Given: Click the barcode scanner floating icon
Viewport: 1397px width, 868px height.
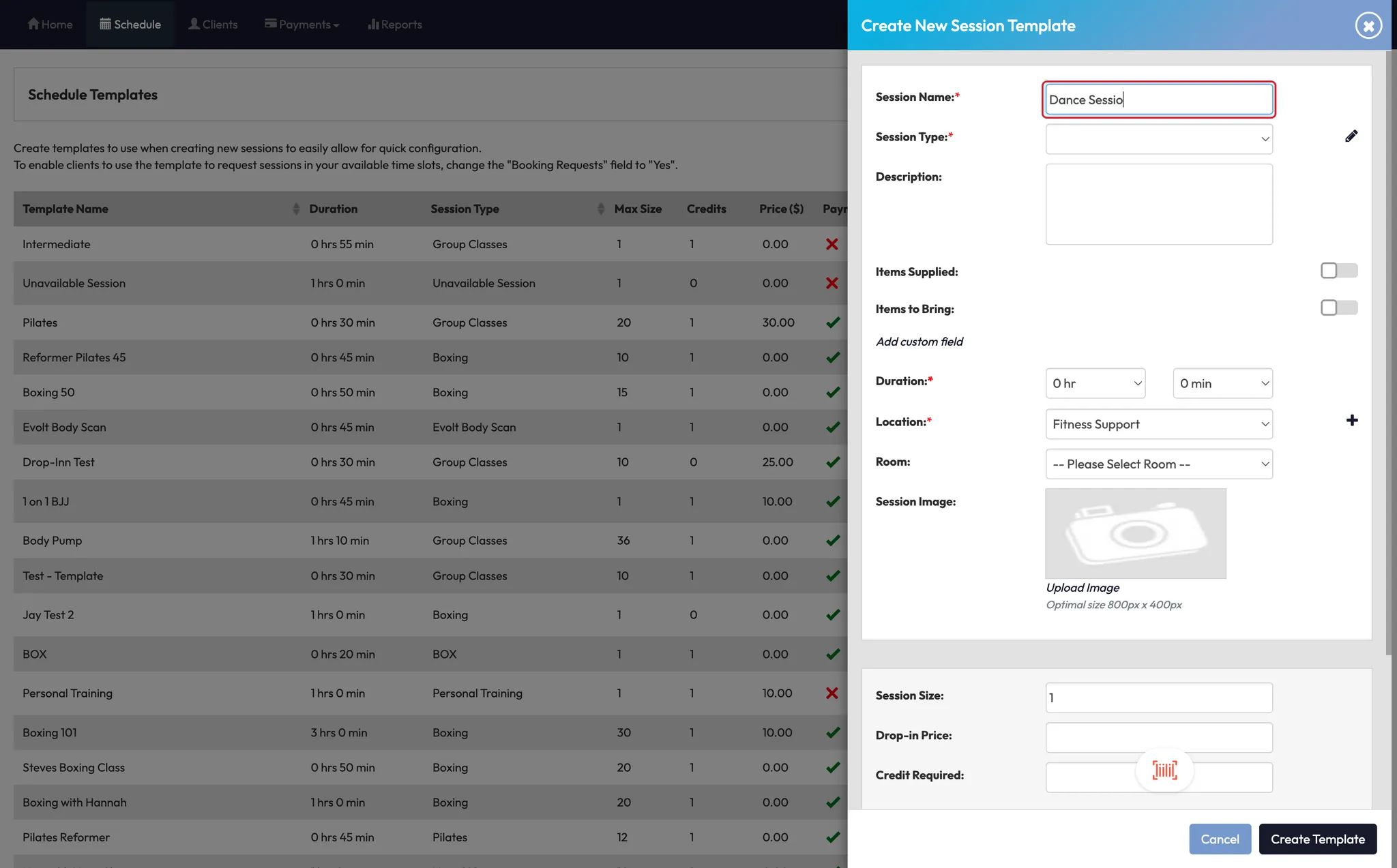Looking at the screenshot, I should point(1164,770).
